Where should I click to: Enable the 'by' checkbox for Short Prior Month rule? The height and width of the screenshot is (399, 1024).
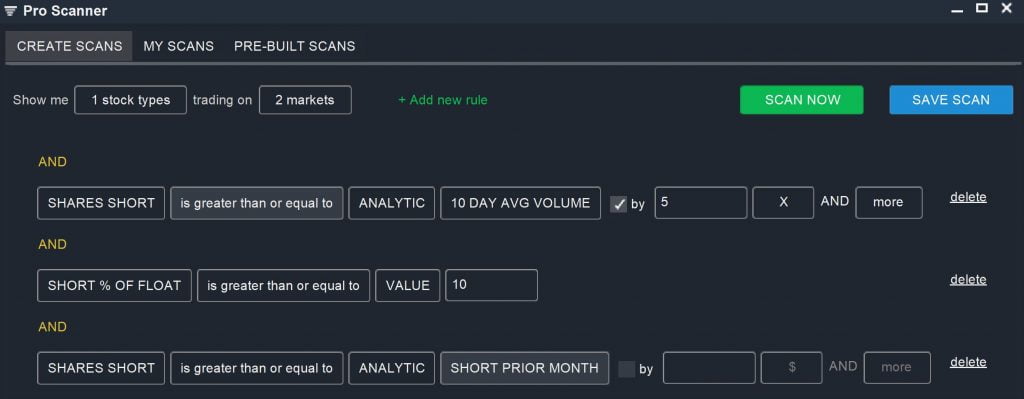pos(626,369)
